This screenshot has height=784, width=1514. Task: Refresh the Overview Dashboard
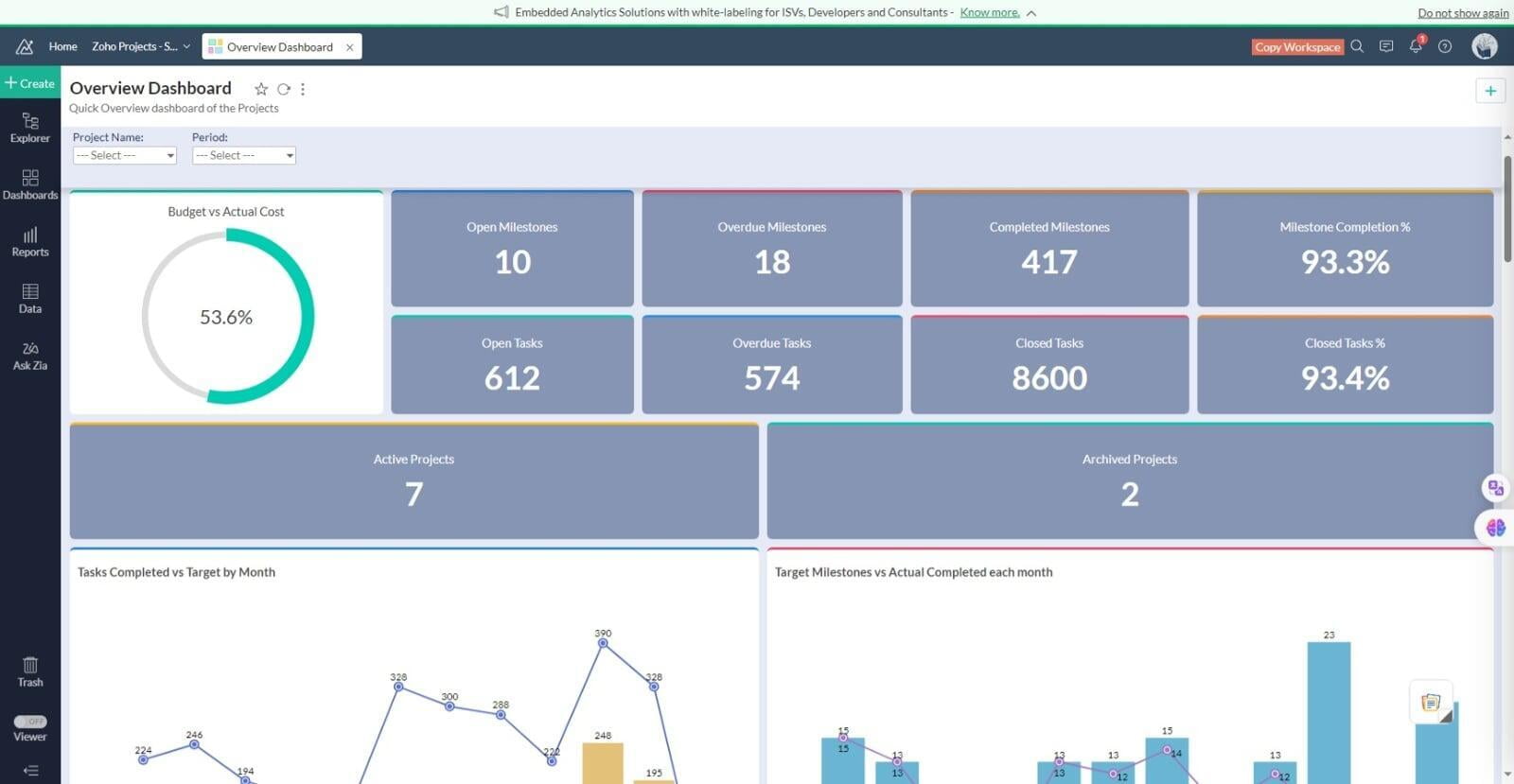(283, 89)
